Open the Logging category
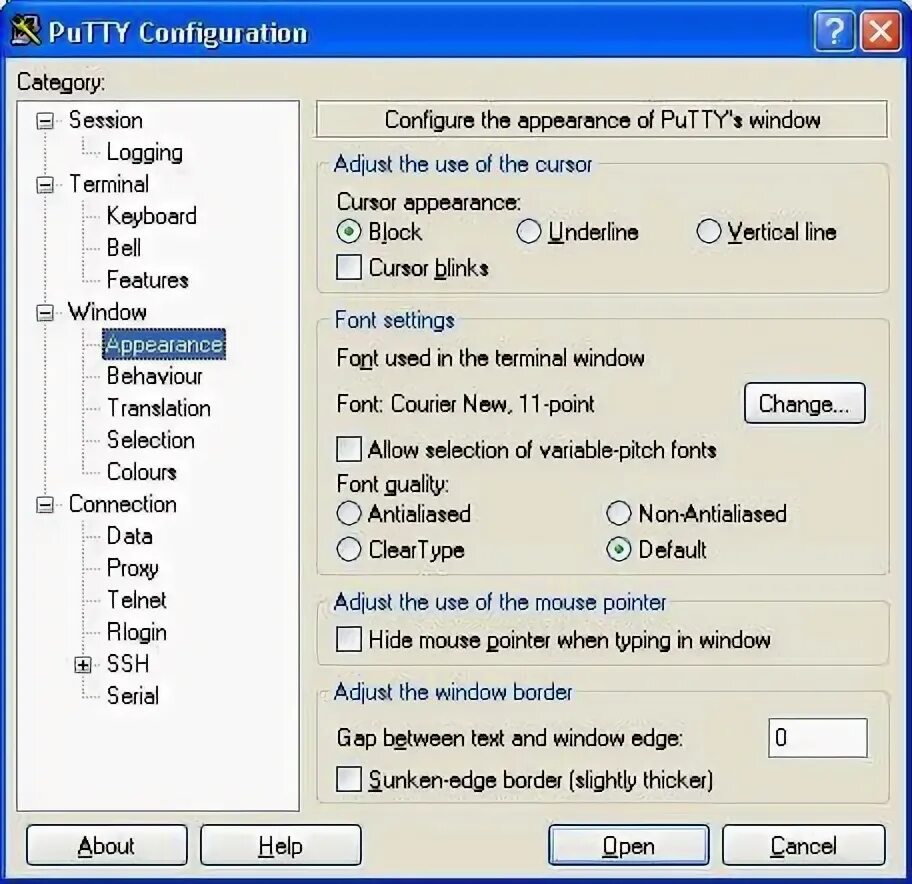Viewport: 912px width, 884px height. click(x=145, y=152)
